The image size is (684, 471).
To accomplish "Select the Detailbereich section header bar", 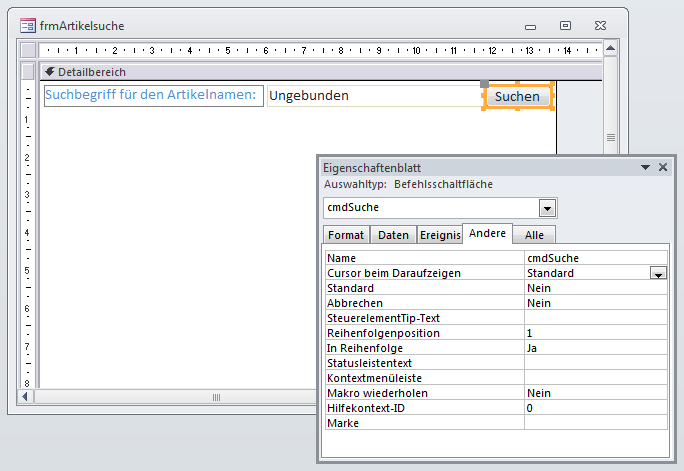I will [321, 72].
